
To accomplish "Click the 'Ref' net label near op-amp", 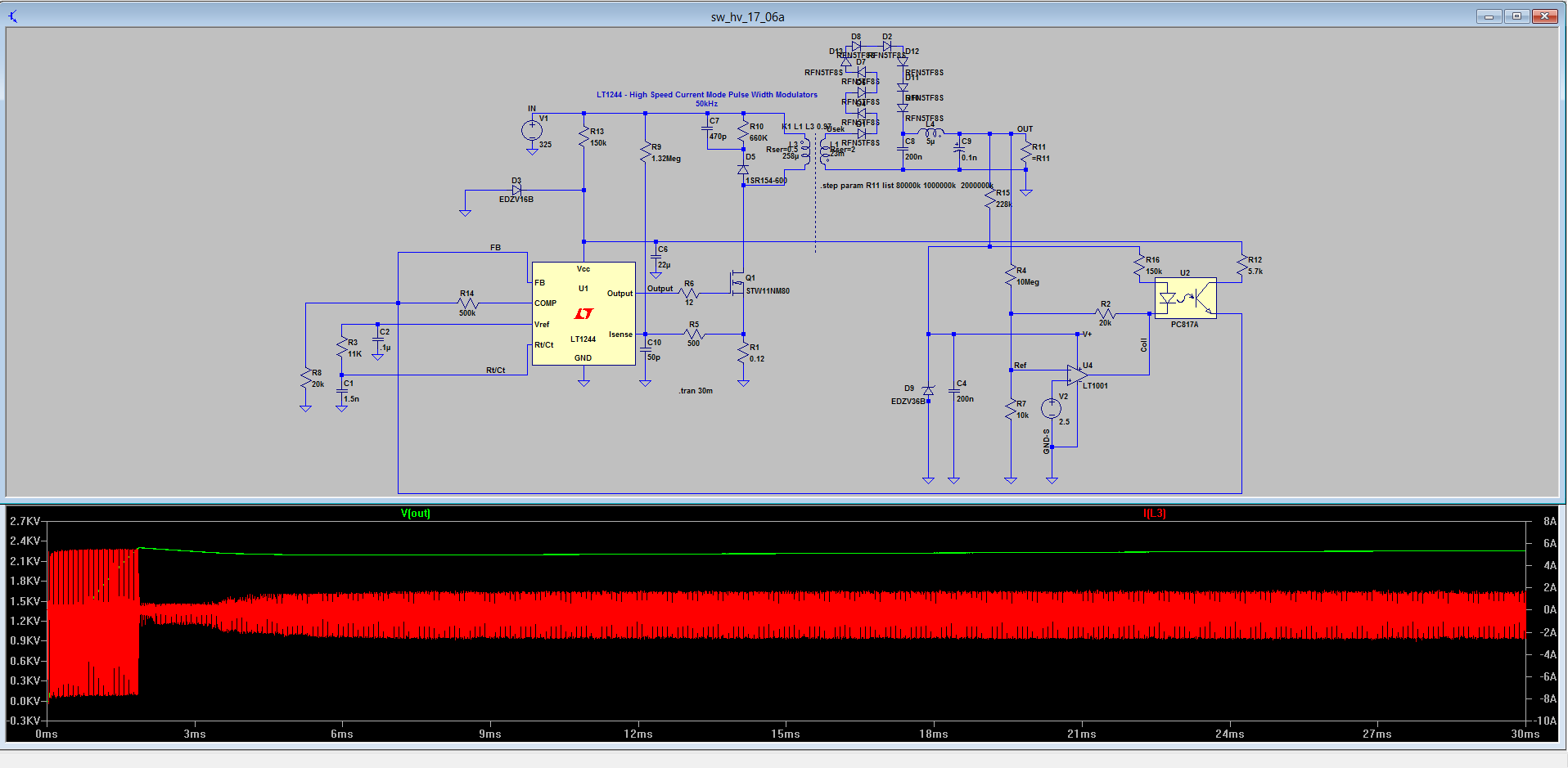I will pyautogui.click(x=1020, y=366).
